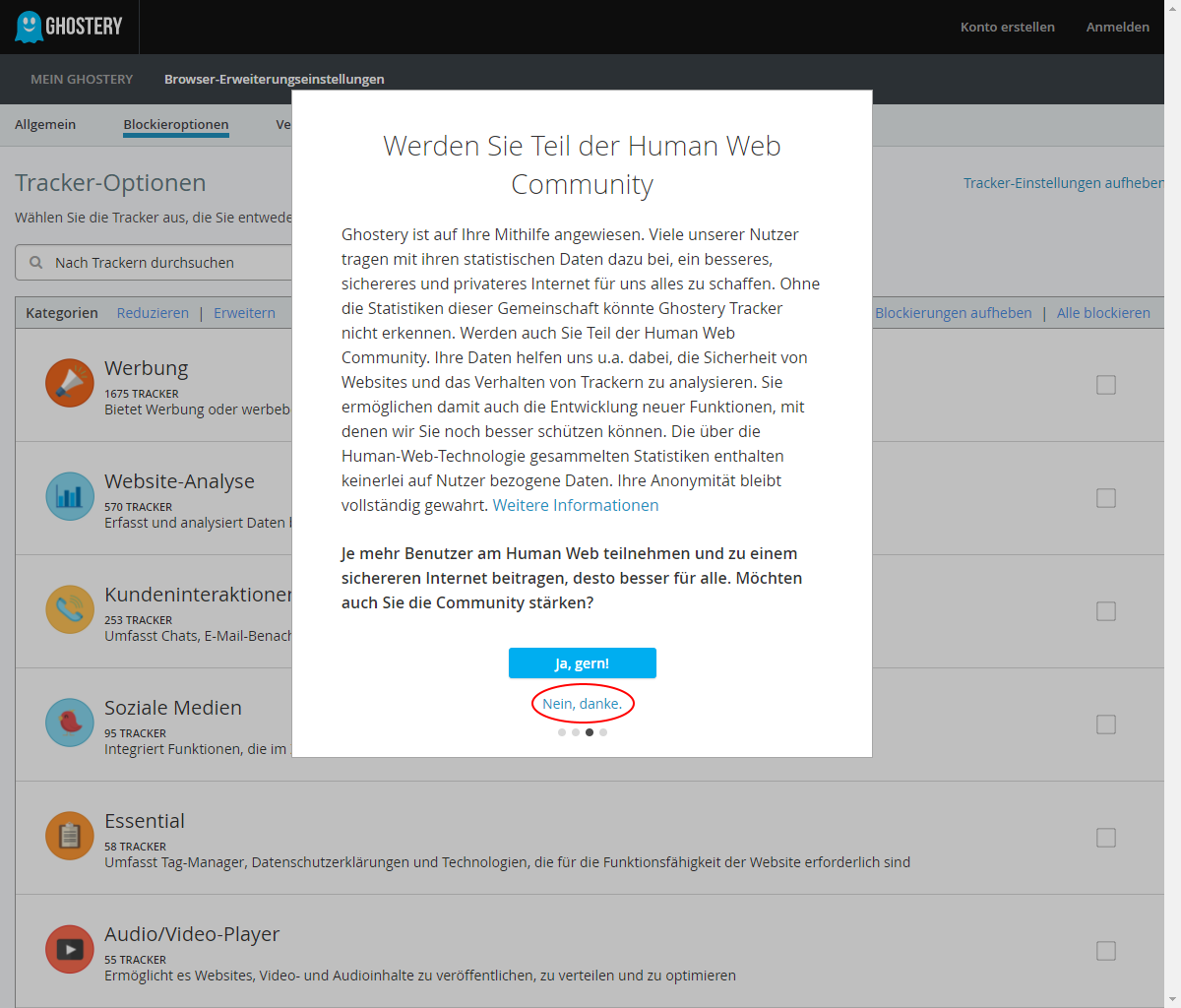Viewport: 1181px width, 1008px height.
Task: Tick the Website-Analyse category checkbox
Action: click(x=1106, y=498)
